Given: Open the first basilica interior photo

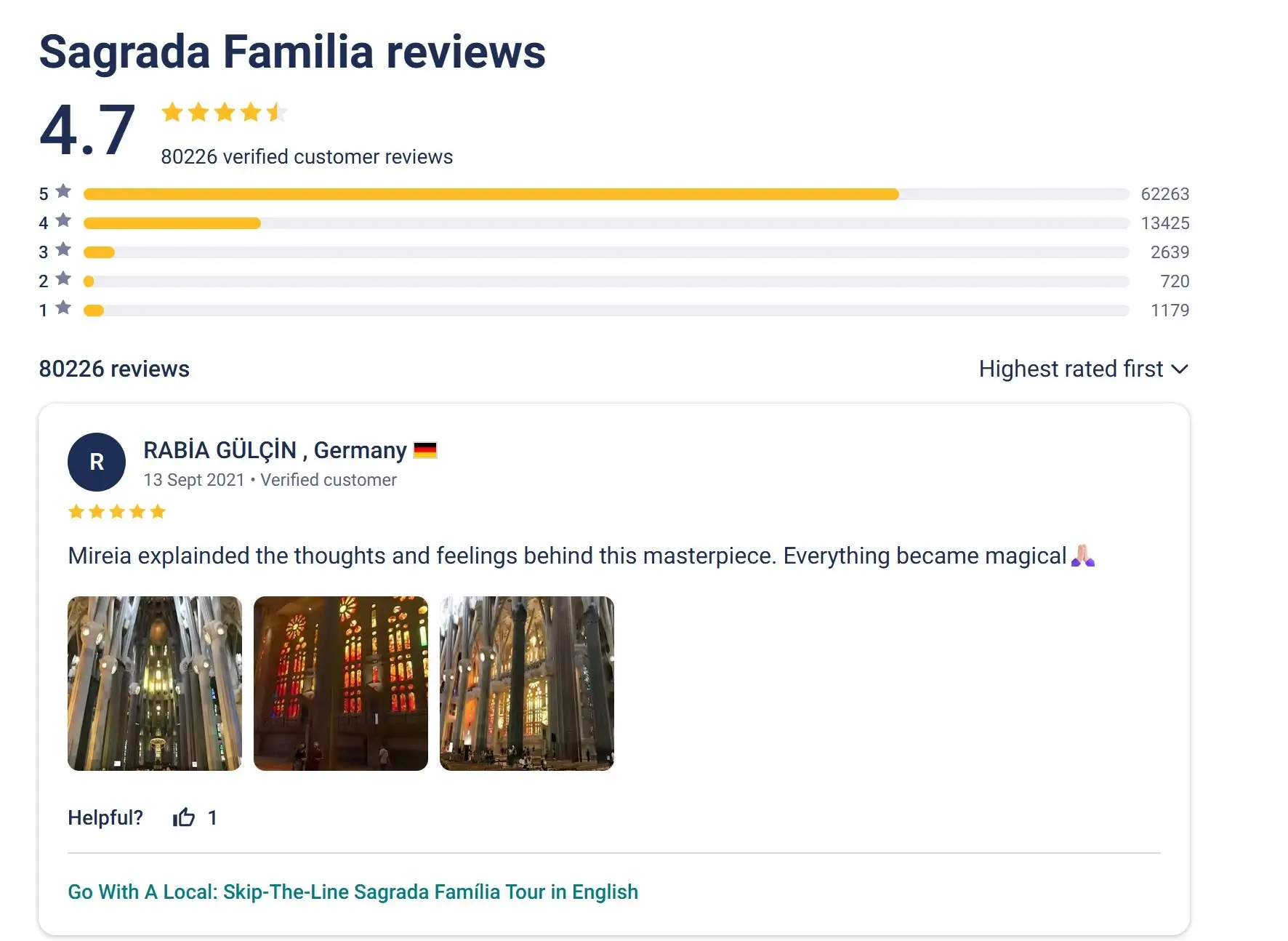Looking at the screenshot, I should point(155,684).
